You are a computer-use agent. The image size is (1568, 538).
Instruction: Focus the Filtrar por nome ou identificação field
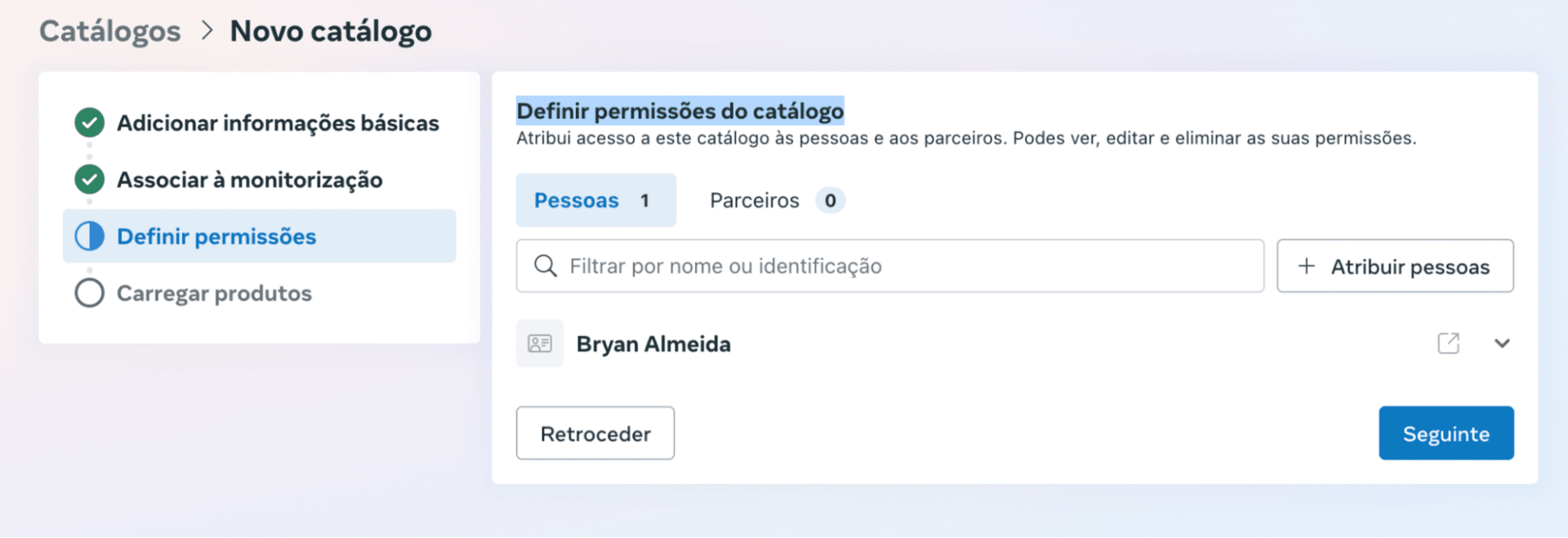click(x=906, y=266)
